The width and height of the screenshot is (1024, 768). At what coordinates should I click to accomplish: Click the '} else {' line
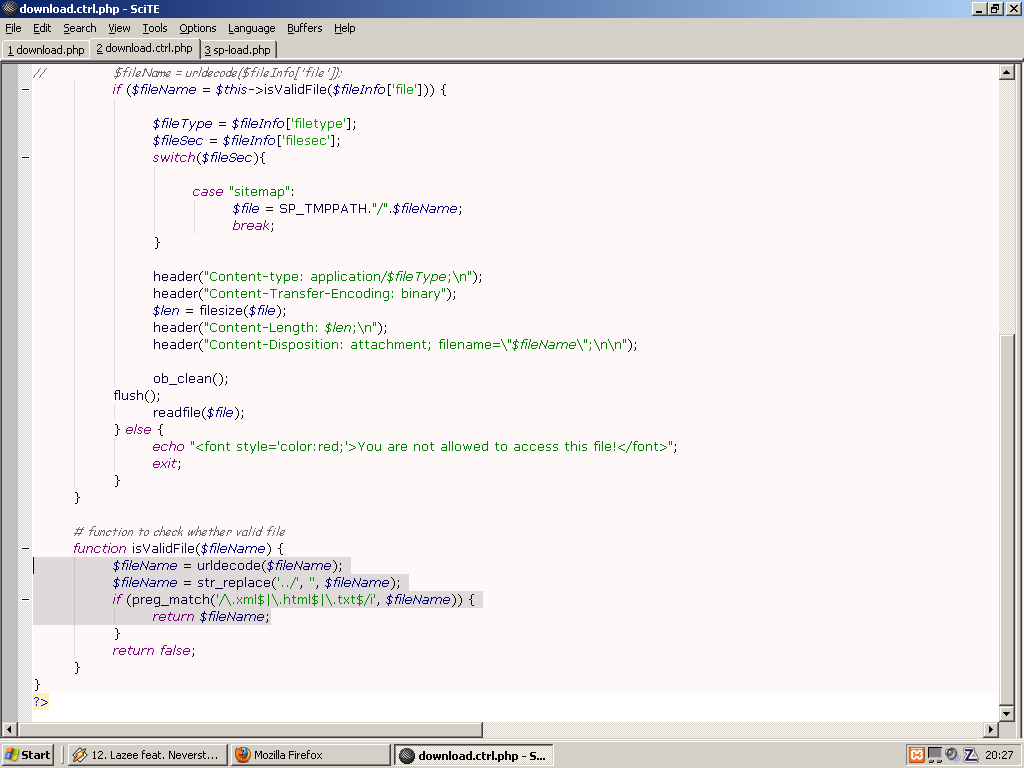(x=138, y=430)
